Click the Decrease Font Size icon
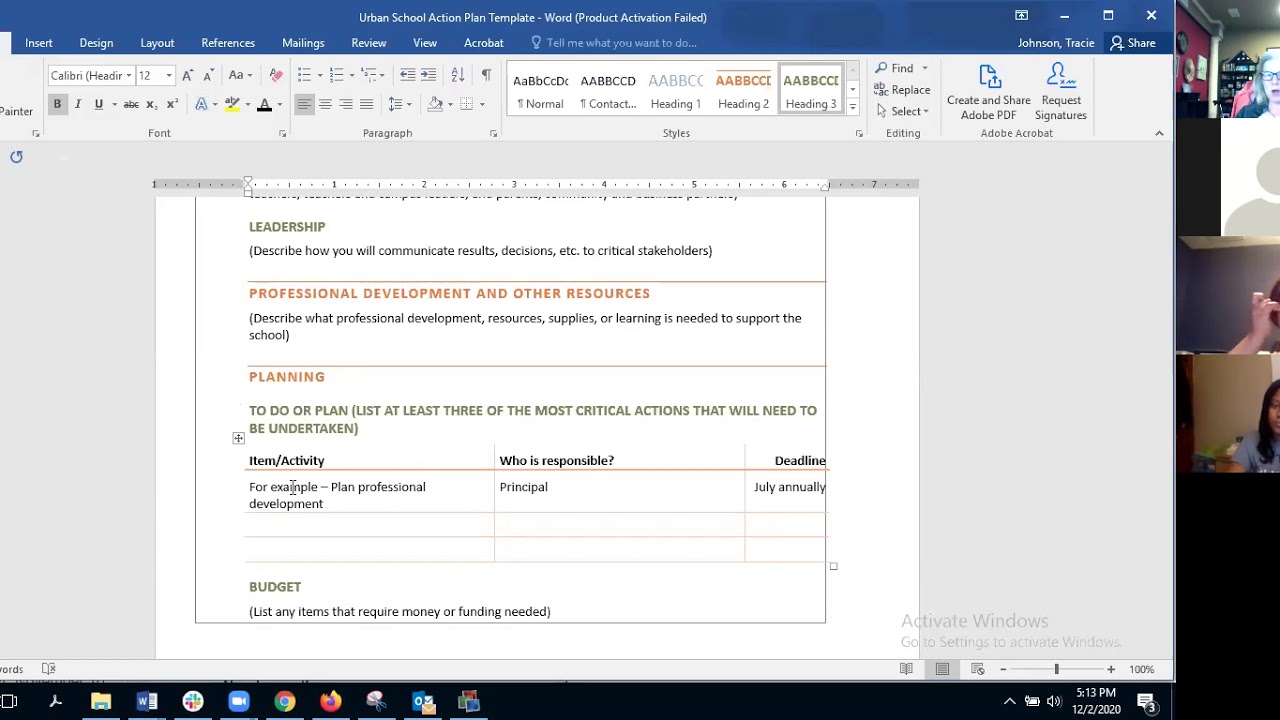 point(208,75)
